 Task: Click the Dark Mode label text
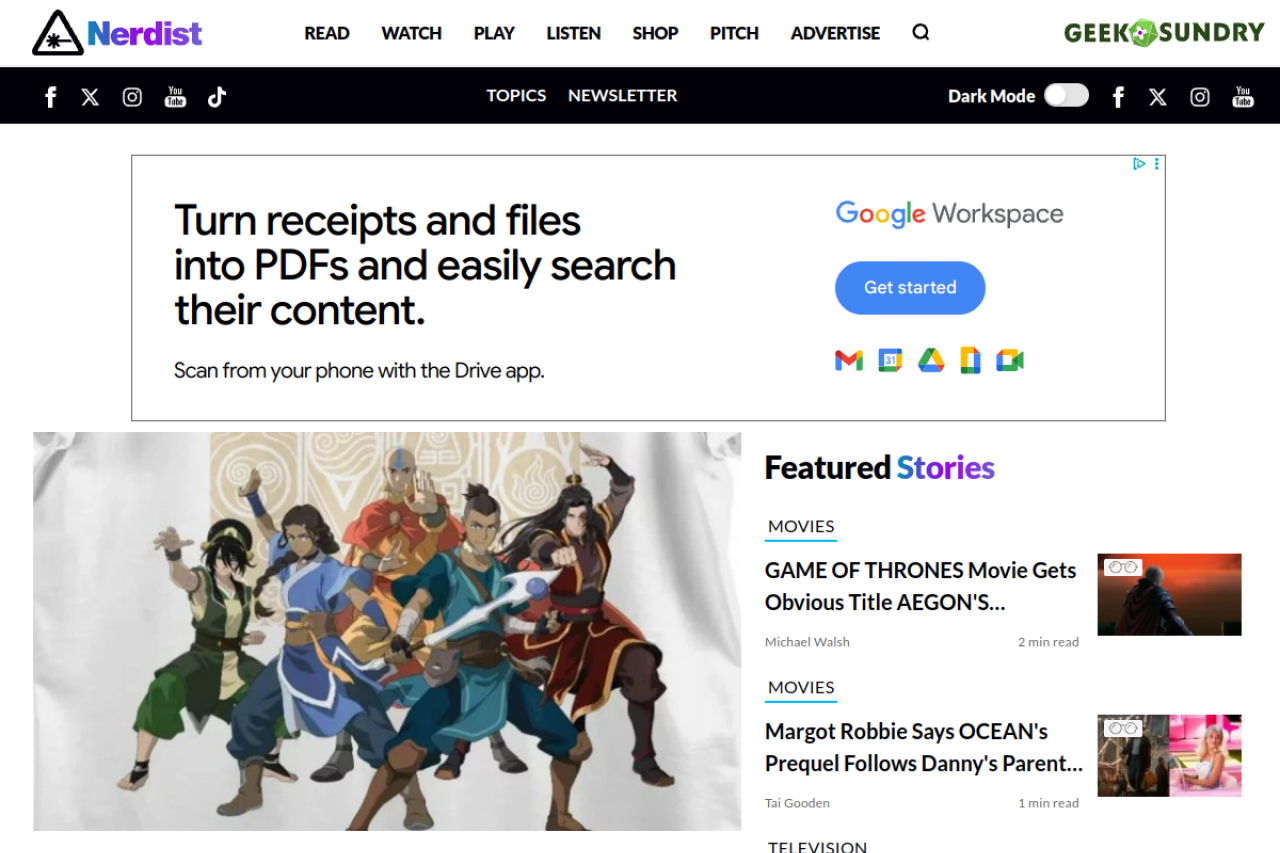[x=991, y=96]
